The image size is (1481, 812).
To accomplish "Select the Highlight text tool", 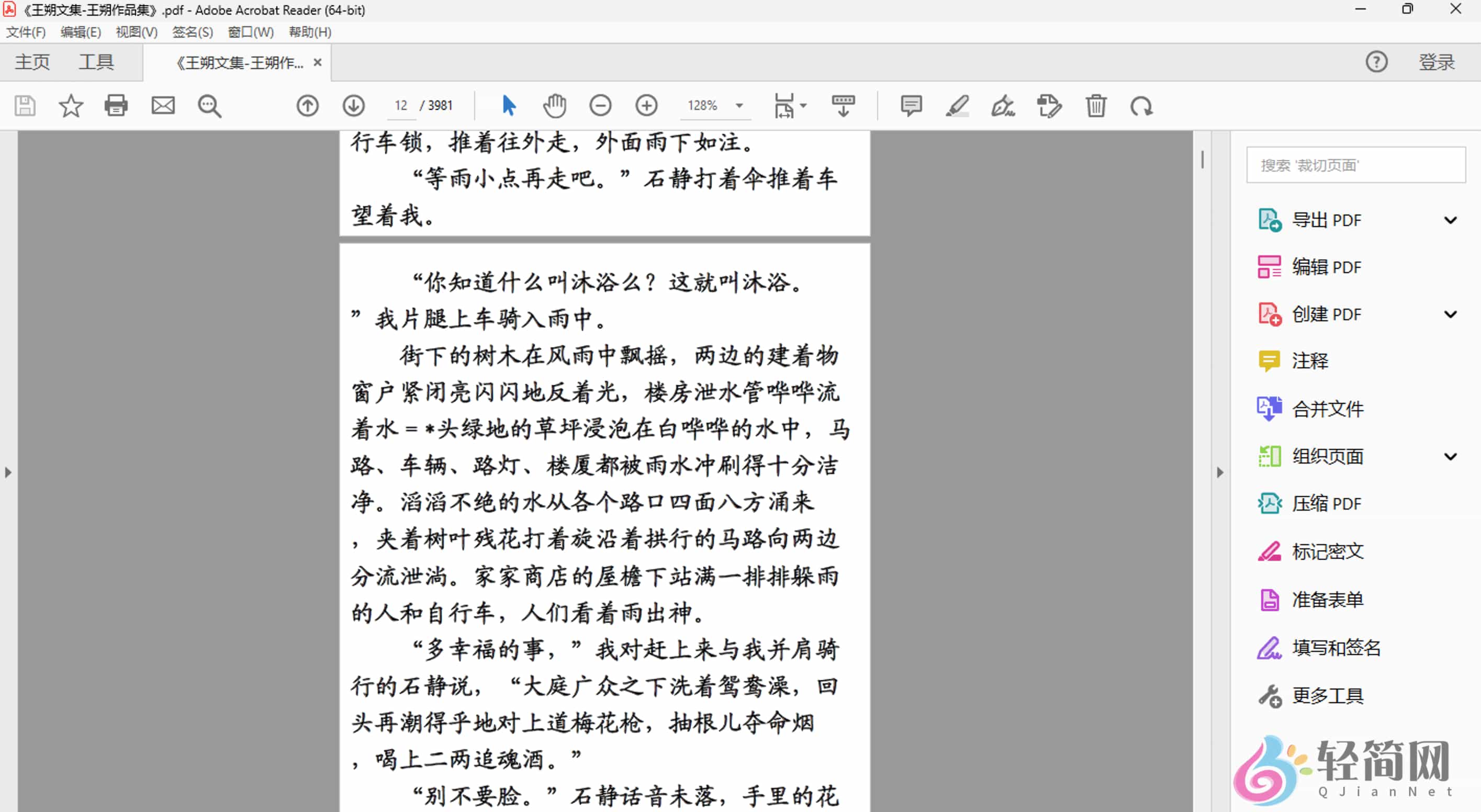I will (x=957, y=106).
